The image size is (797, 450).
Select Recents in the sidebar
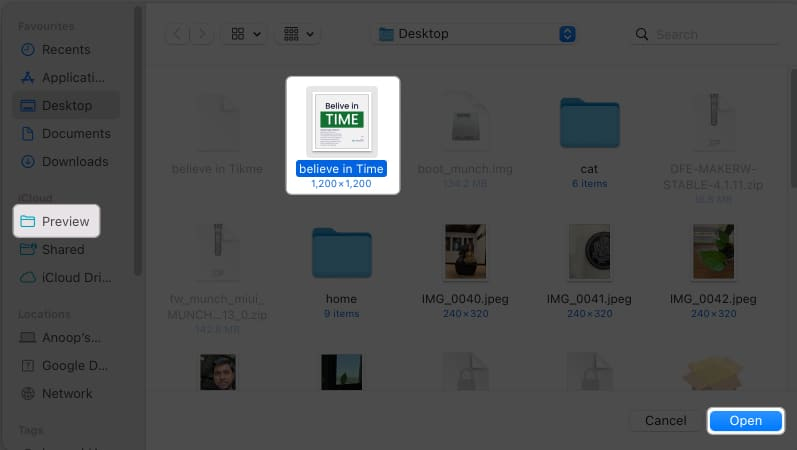(66, 50)
